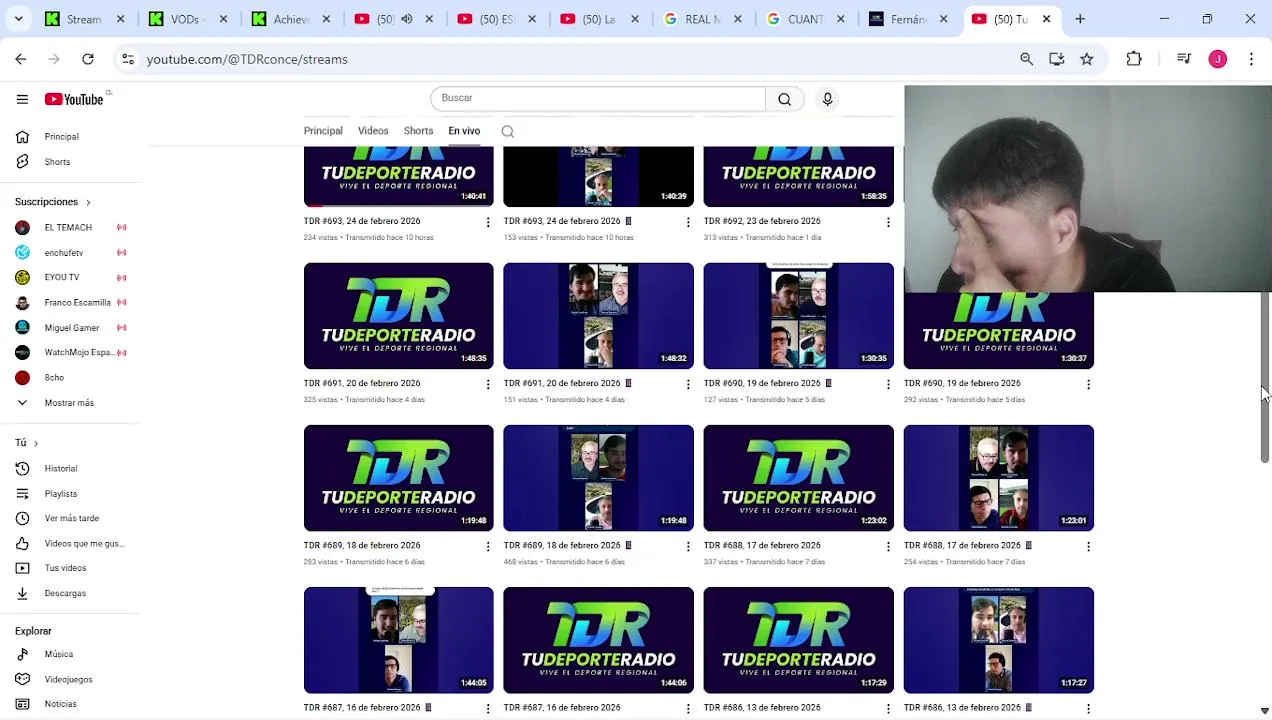
Task: Open options for TDR #690 292 vistas video
Action: click(x=1088, y=384)
